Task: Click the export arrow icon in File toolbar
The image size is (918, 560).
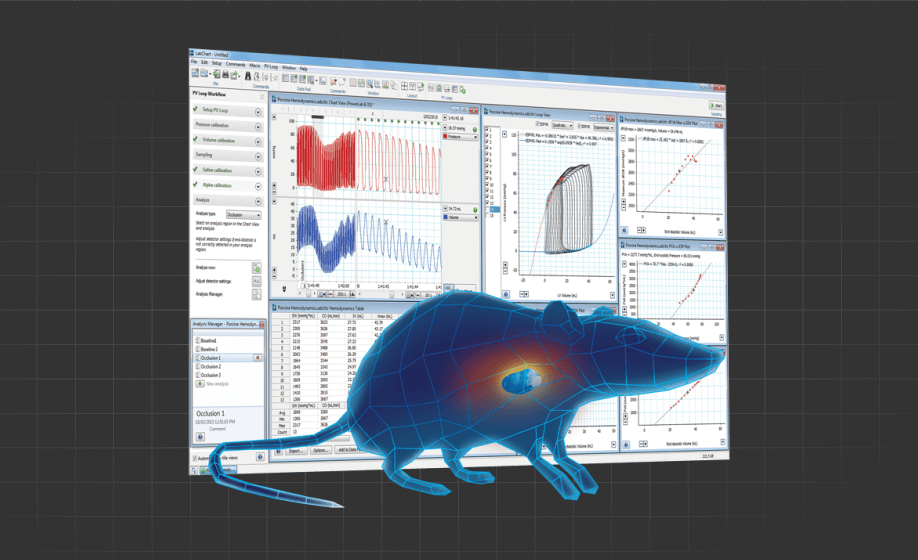Action: [x=234, y=75]
